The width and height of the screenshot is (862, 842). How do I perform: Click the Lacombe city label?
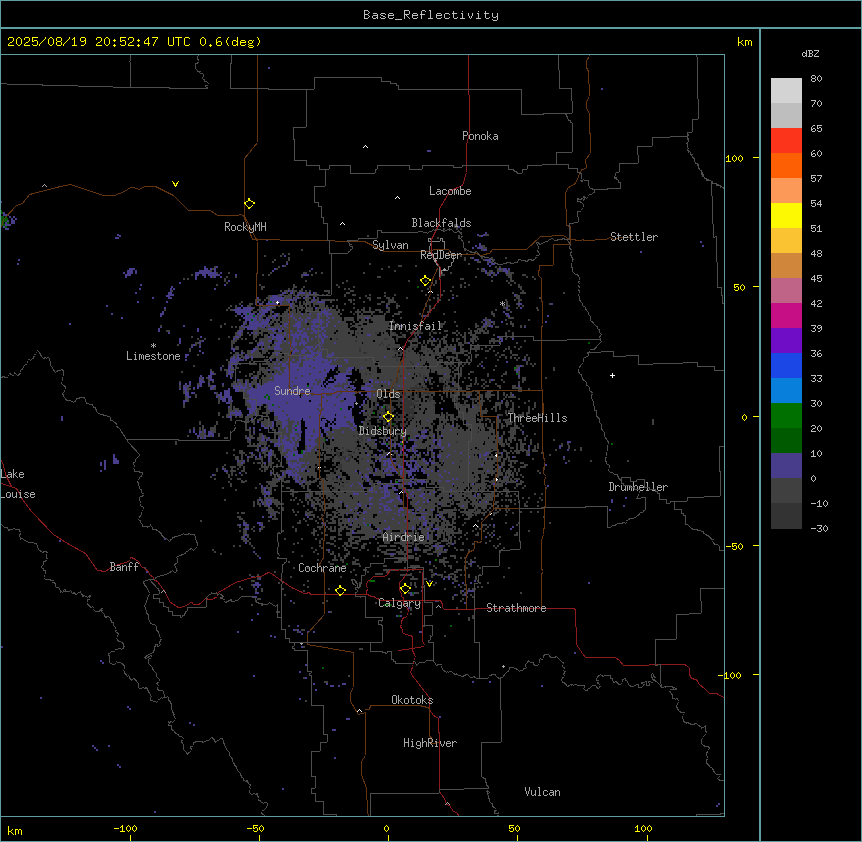pos(450,191)
